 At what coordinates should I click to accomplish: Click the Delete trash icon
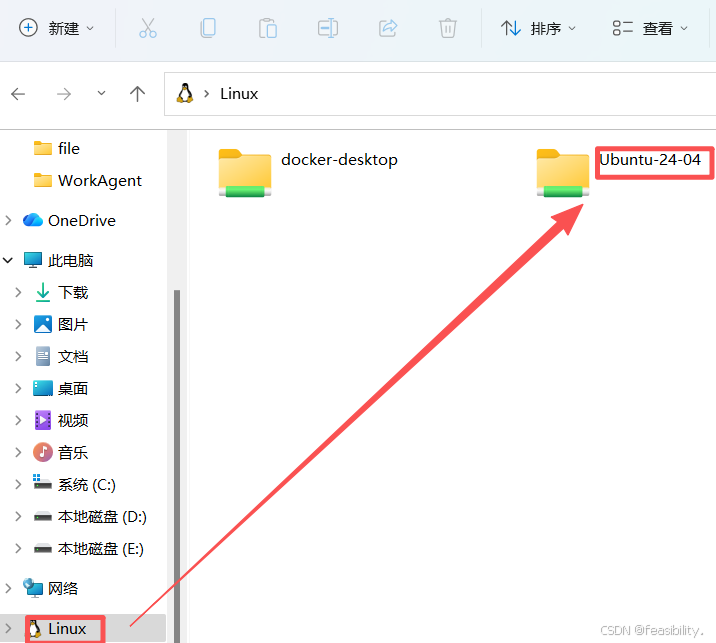[x=448, y=28]
